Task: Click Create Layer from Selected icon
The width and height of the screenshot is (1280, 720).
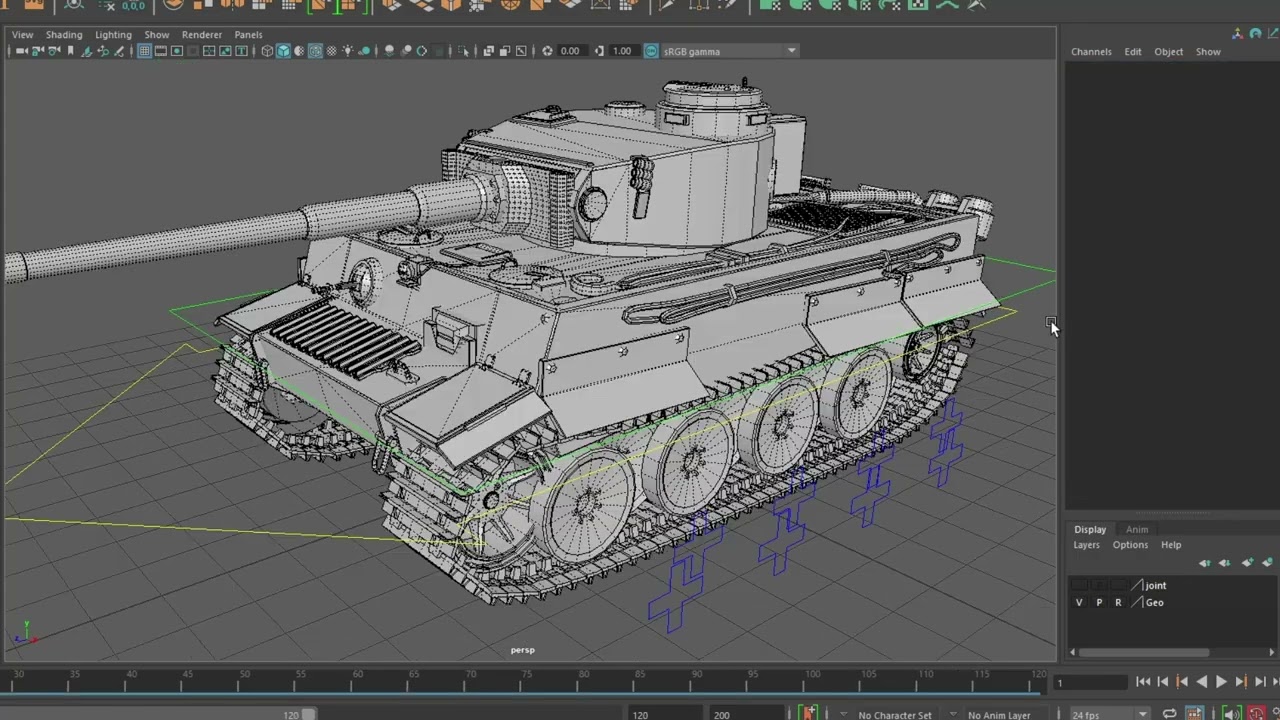Action: (1267, 563)
